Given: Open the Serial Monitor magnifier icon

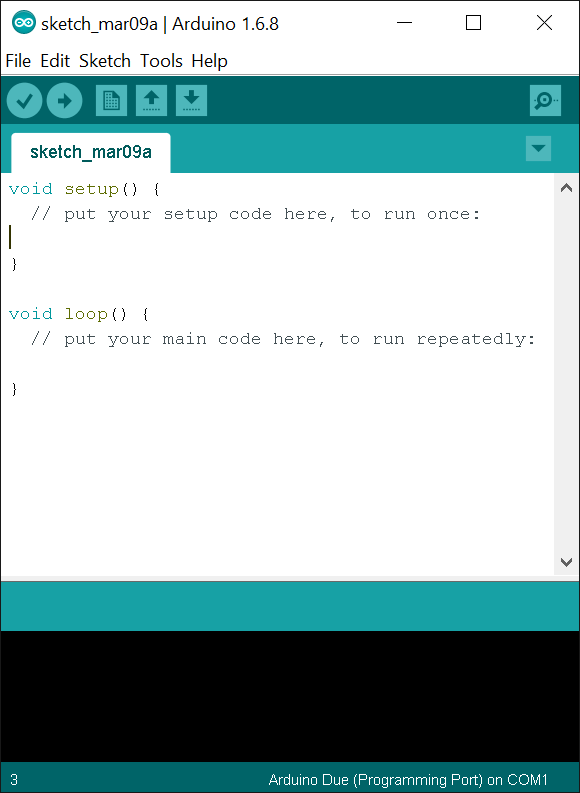Looking at the screenshot, I should pyautogui.click(x=545, y=101).
